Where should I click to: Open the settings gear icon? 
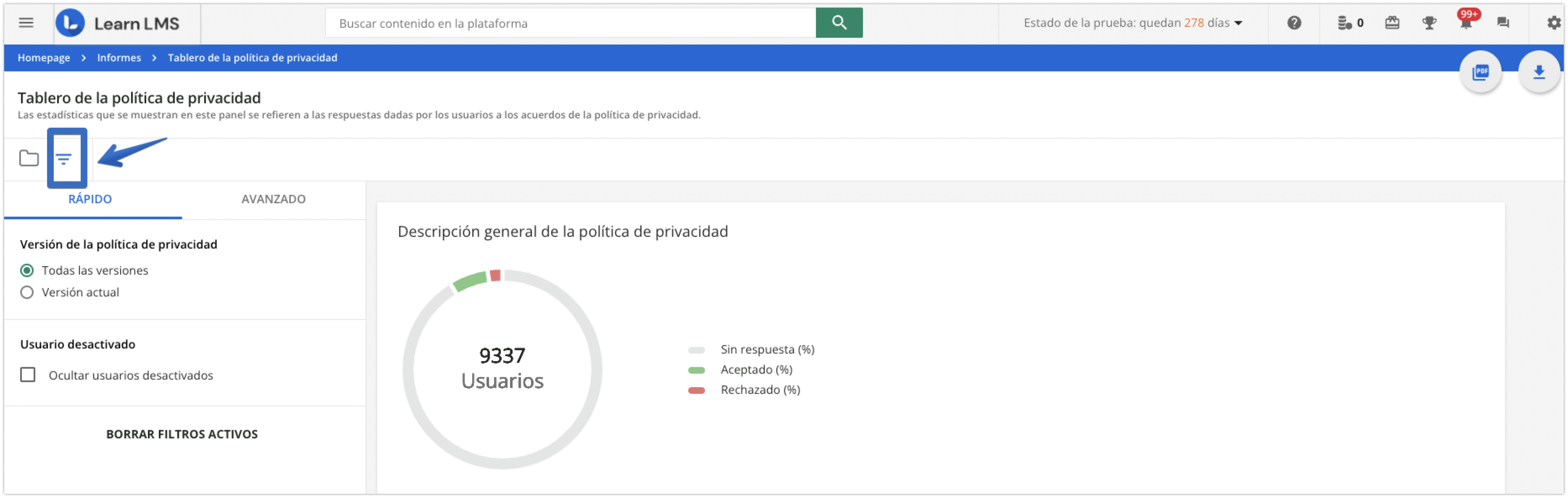click(x=1554, y=23)
